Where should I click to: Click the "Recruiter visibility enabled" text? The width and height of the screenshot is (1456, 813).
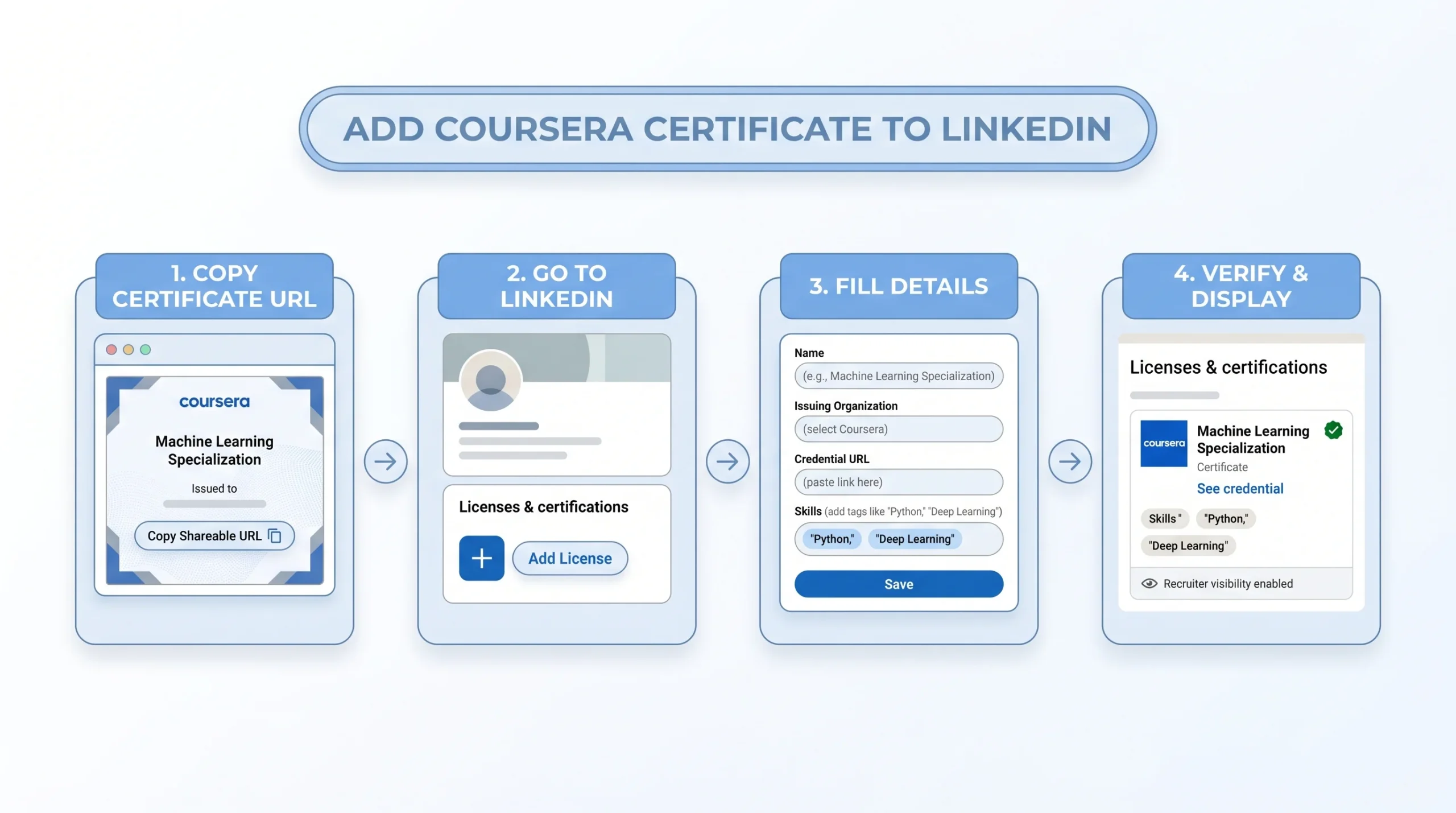[x=1228, y=583]
